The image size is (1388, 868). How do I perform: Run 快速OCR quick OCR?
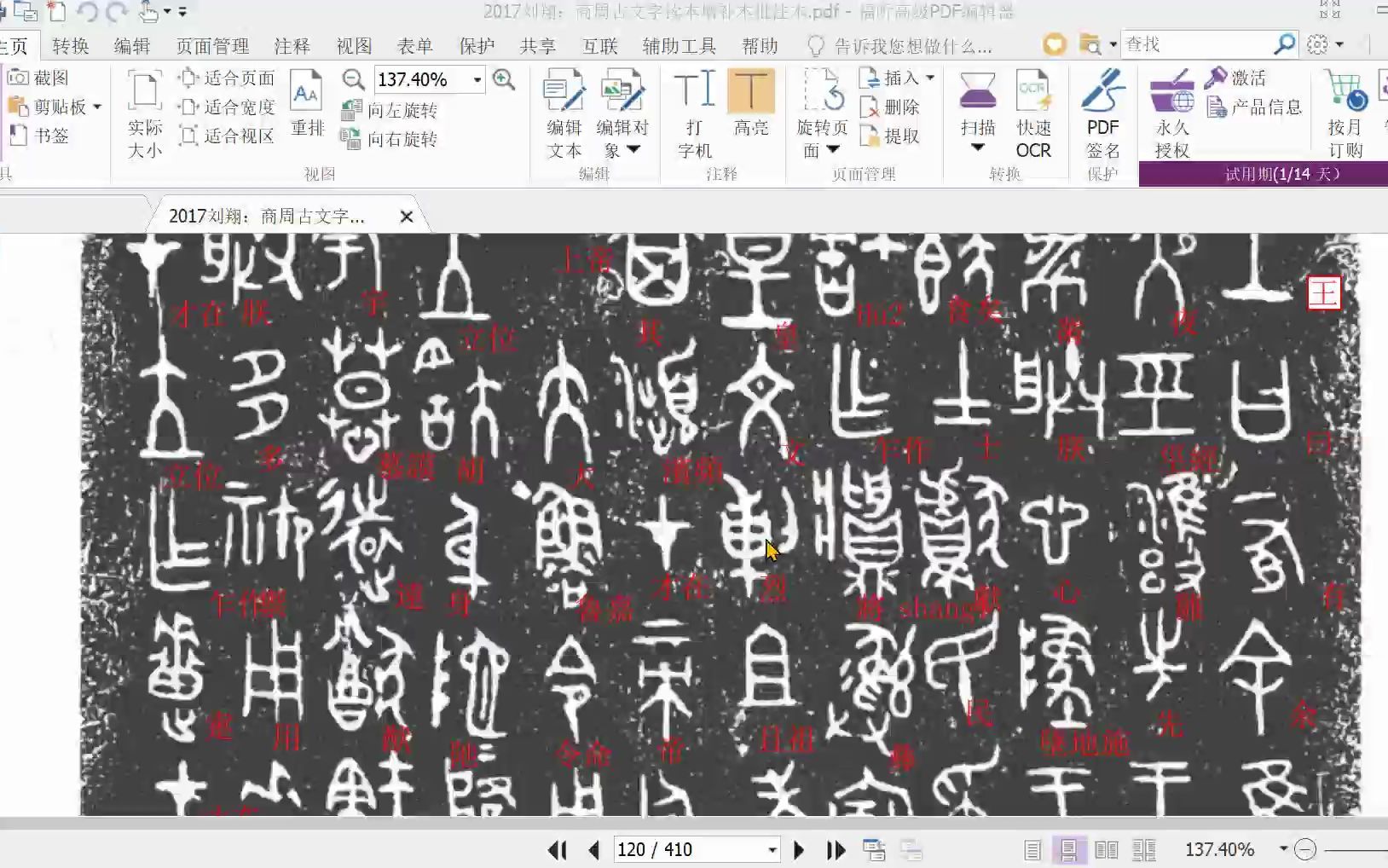(x=1033, y=115)
